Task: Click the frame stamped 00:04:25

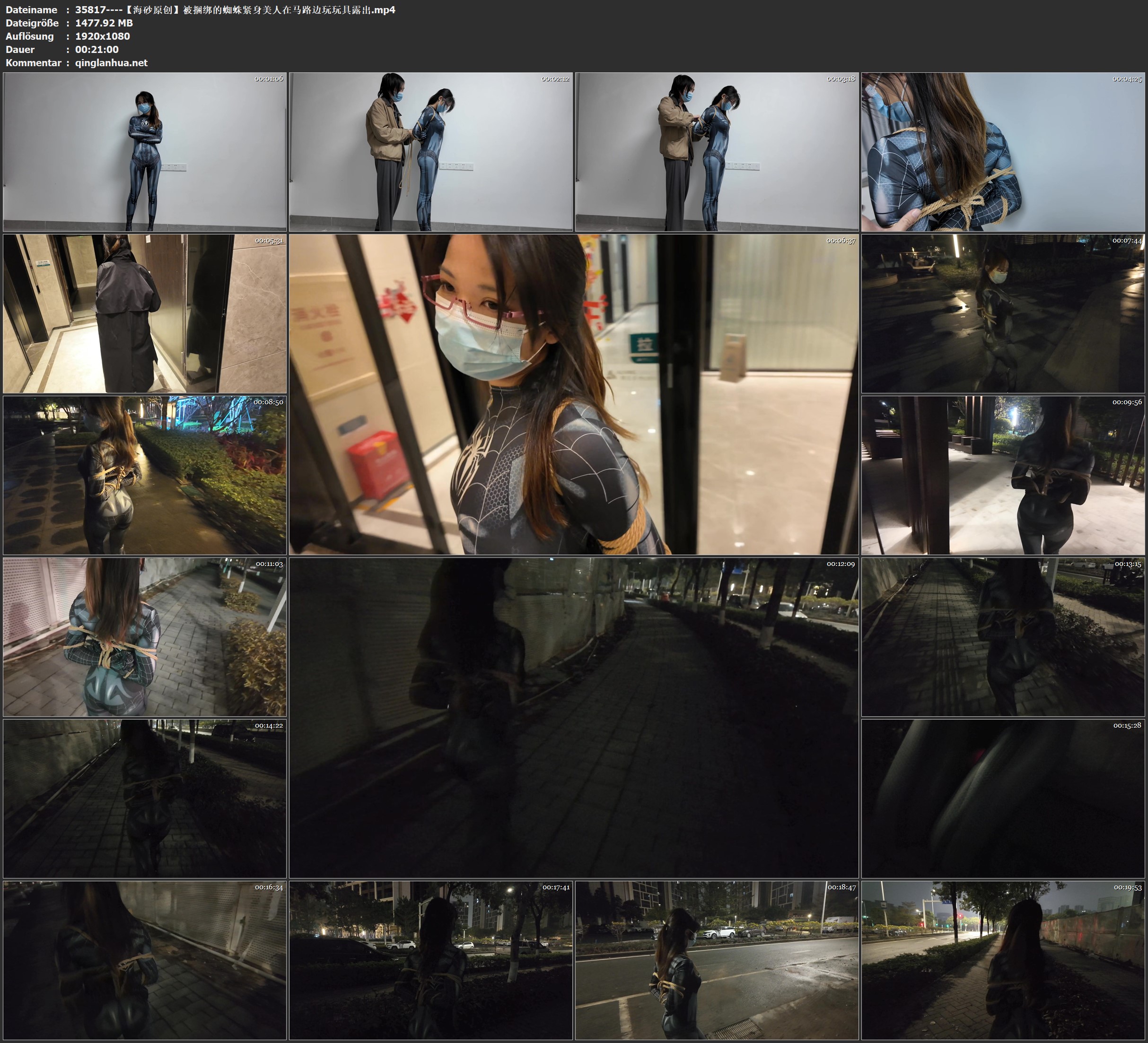Action: click(1003, 151)
